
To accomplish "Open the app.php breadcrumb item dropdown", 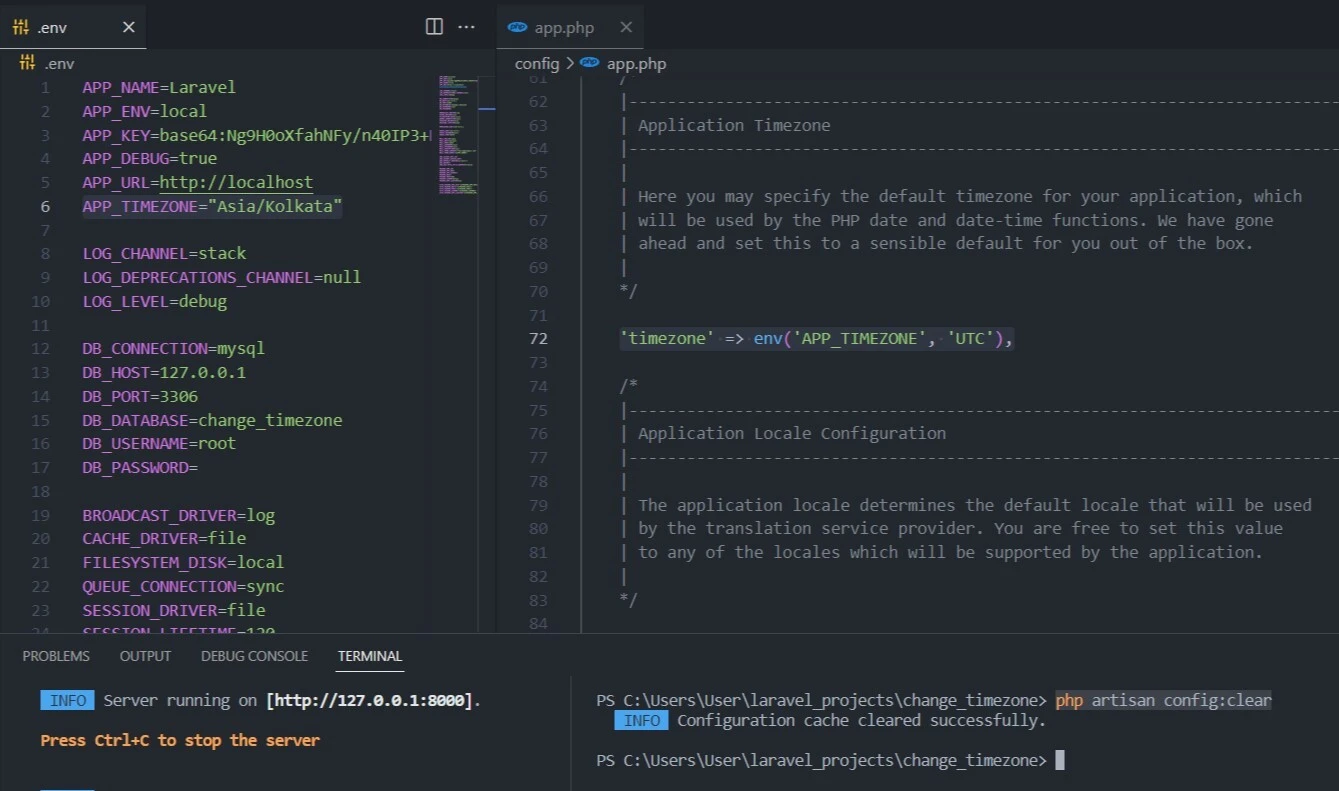I will pos(636,63).
